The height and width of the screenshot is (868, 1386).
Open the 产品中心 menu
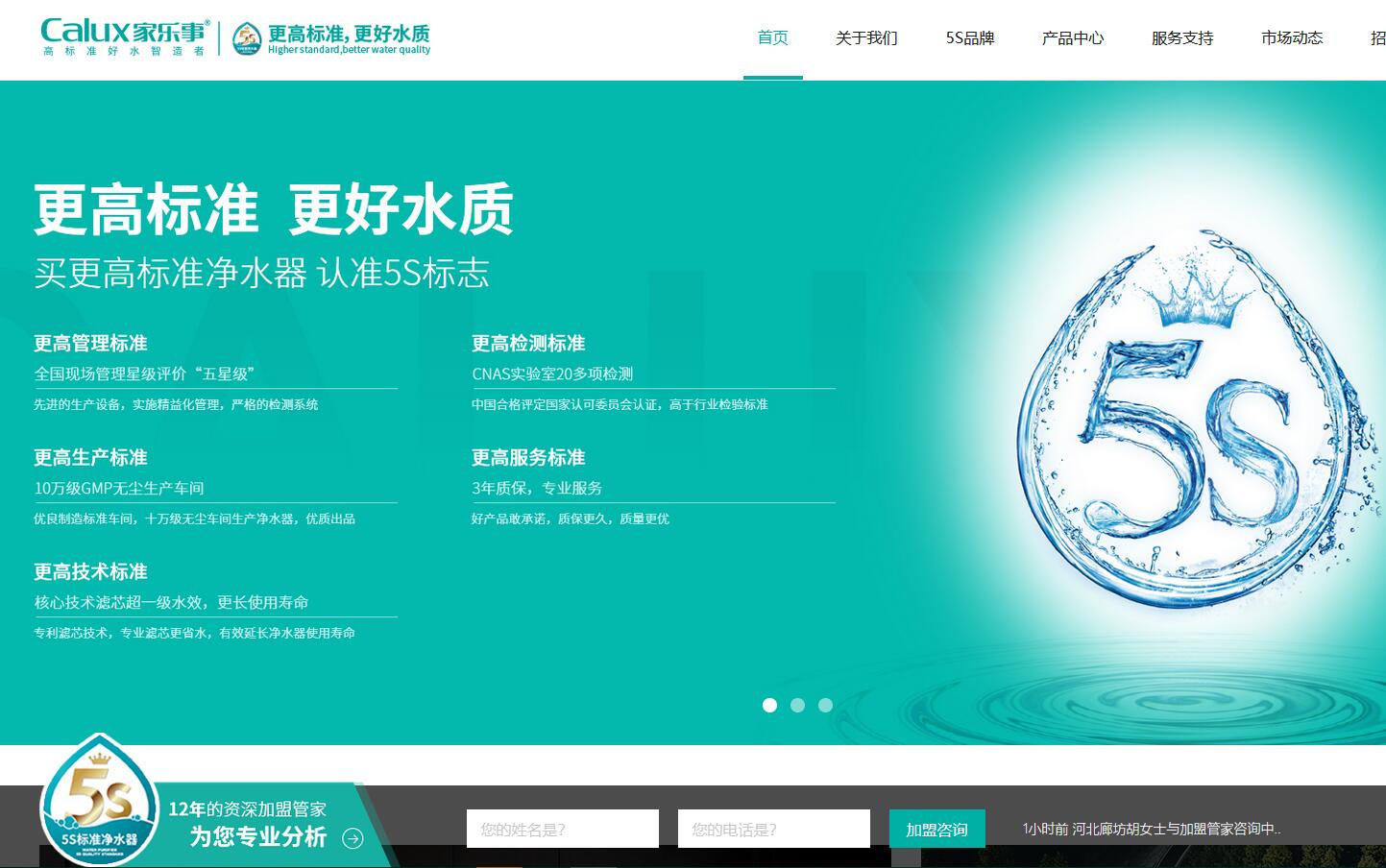pyautogui.click(x=1073, y=38)
